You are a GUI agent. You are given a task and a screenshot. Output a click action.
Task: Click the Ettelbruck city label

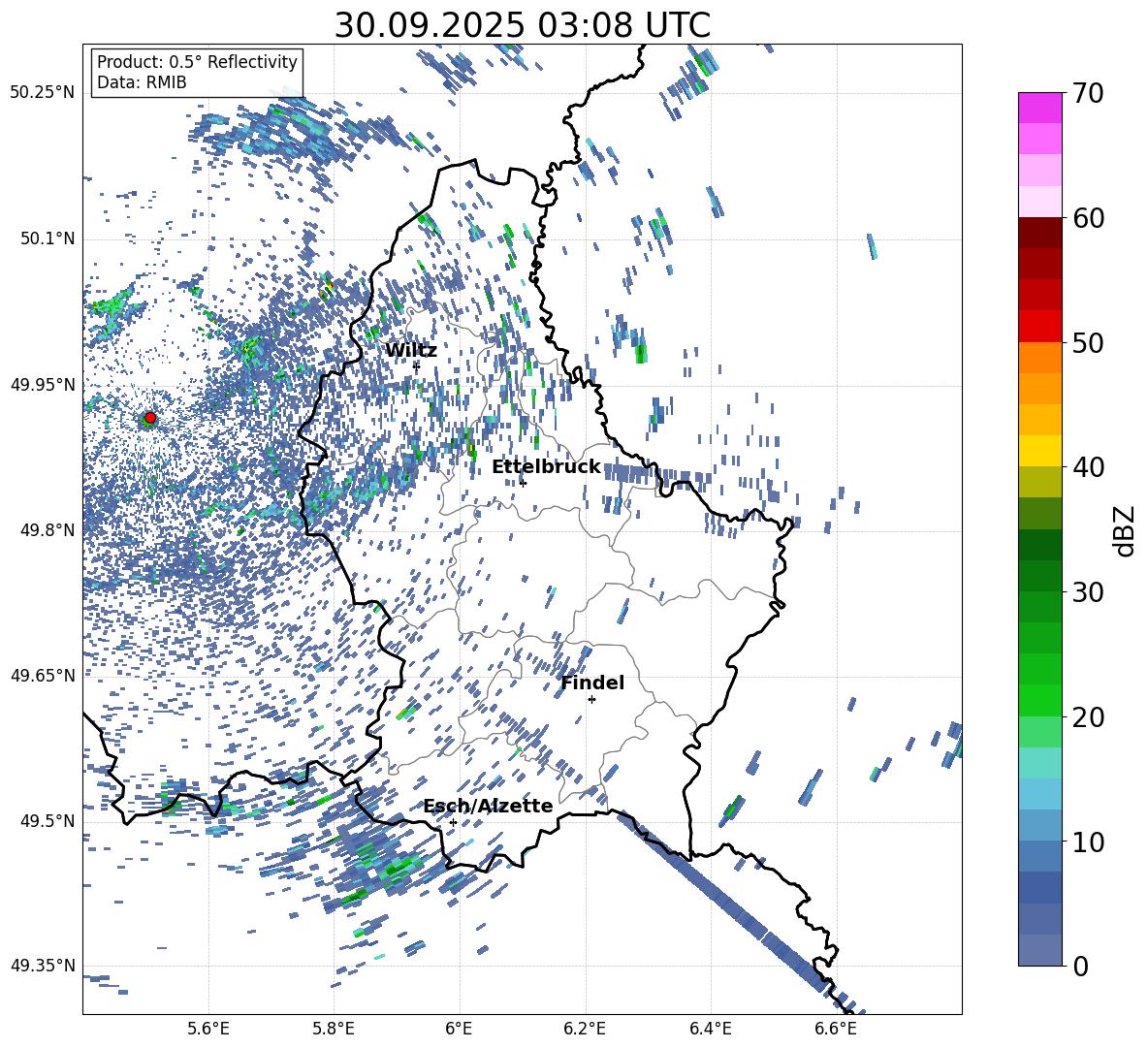(x=546, y=467)
